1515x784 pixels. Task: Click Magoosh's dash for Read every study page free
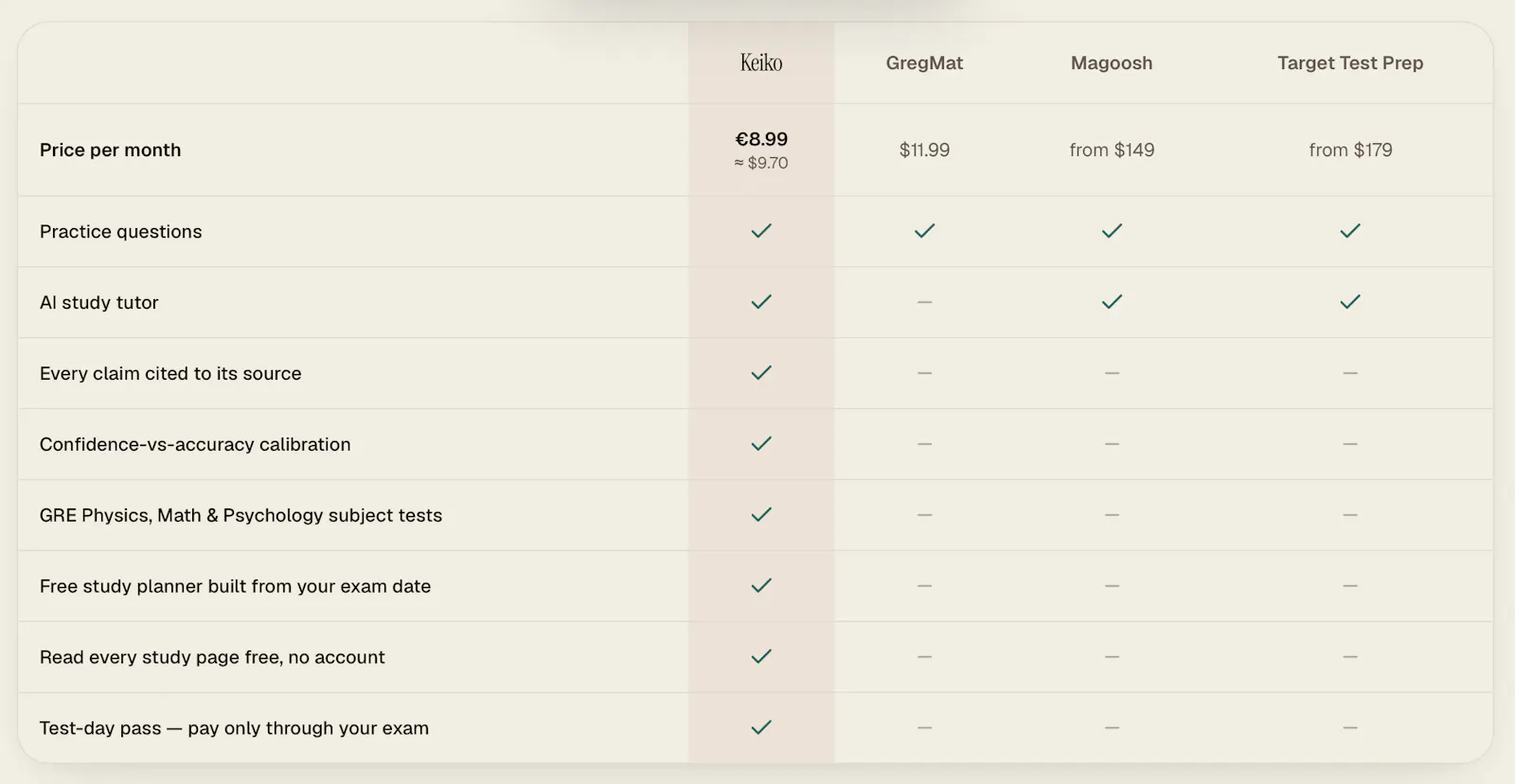(x=1112, y=657)
